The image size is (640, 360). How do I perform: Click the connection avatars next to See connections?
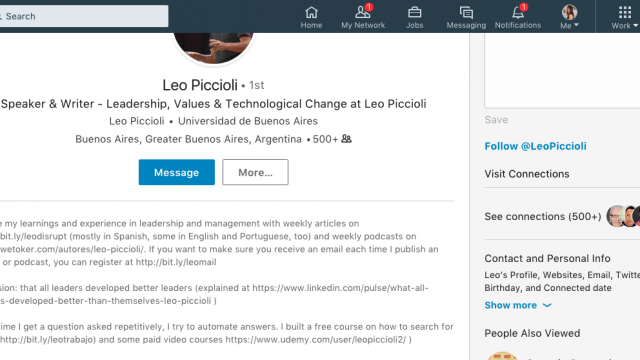pyautogui.click(x=623, y=216)
